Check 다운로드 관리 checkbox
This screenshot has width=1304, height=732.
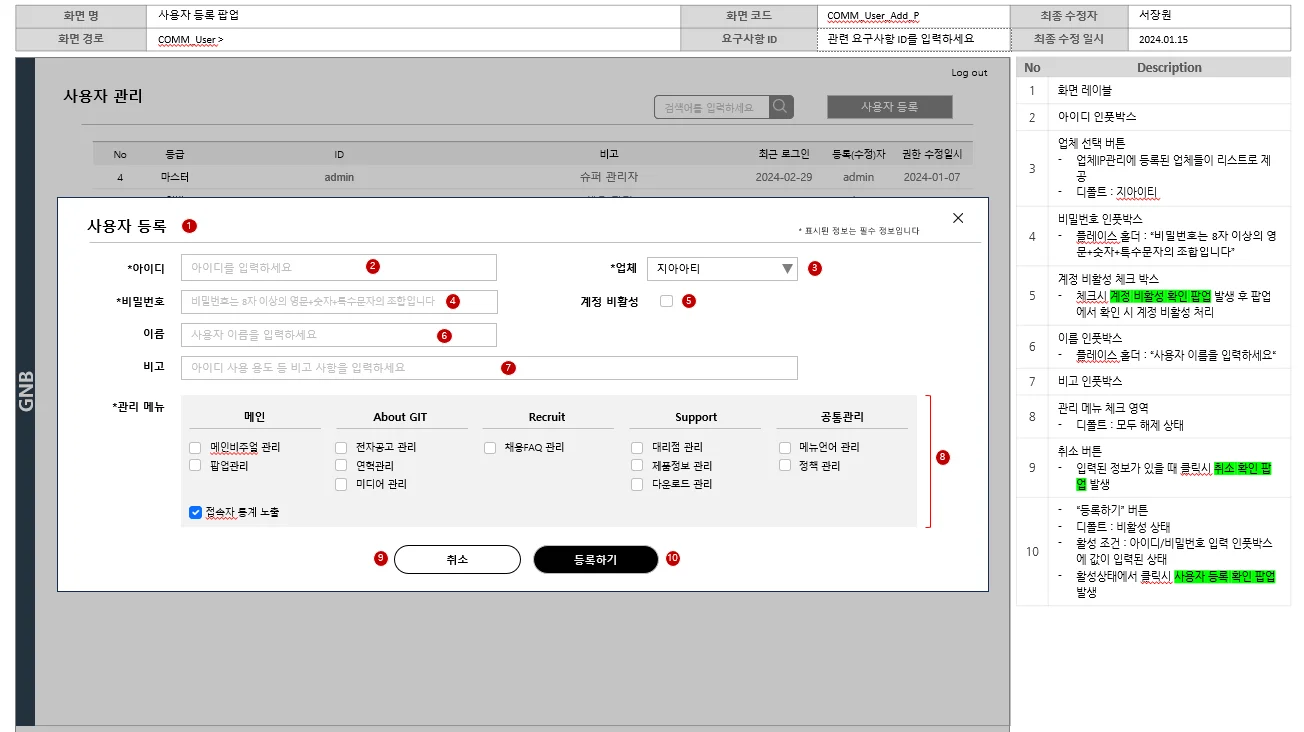[x=637, y=484]
